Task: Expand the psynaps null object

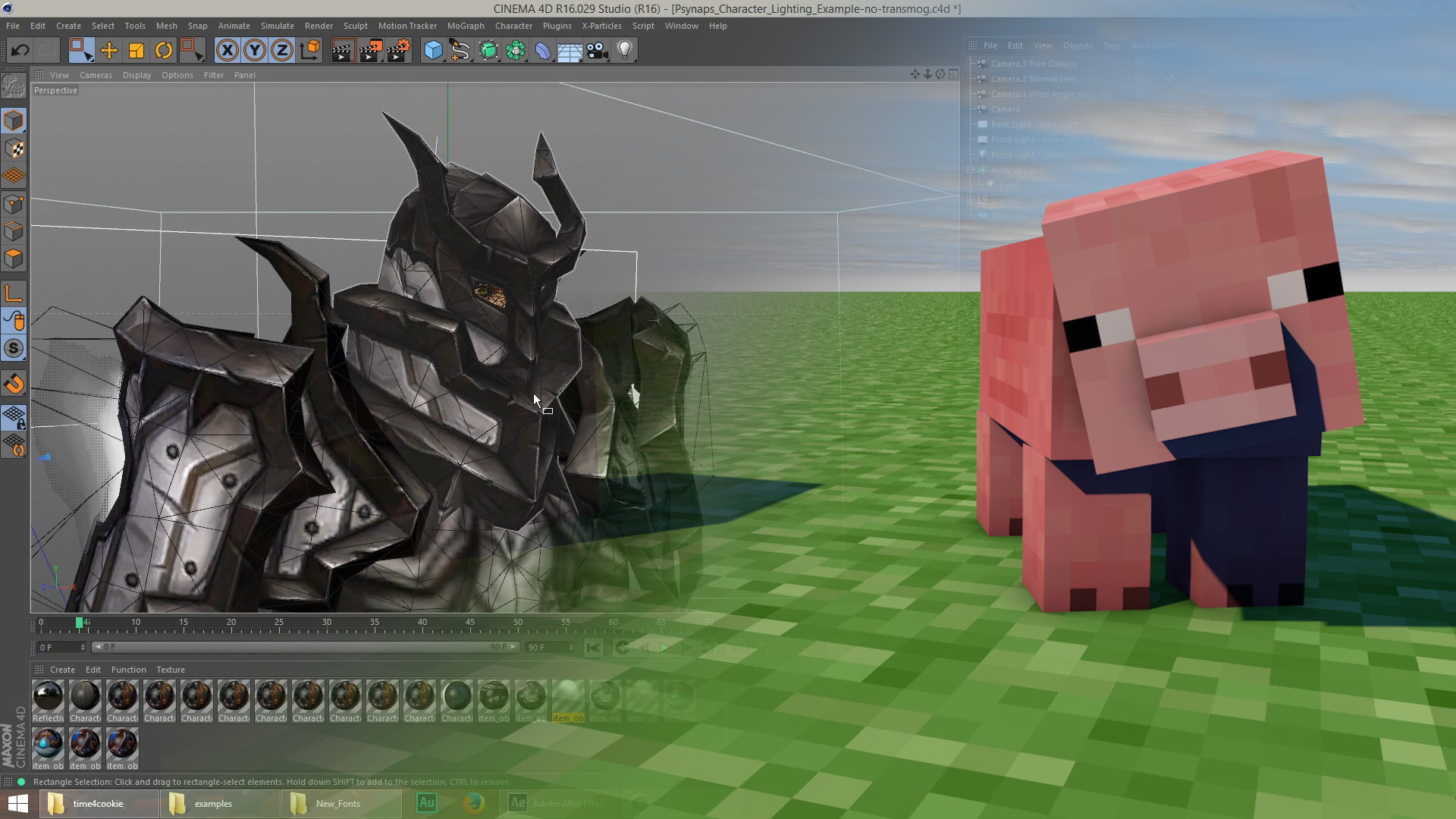Action: point(971,200)
